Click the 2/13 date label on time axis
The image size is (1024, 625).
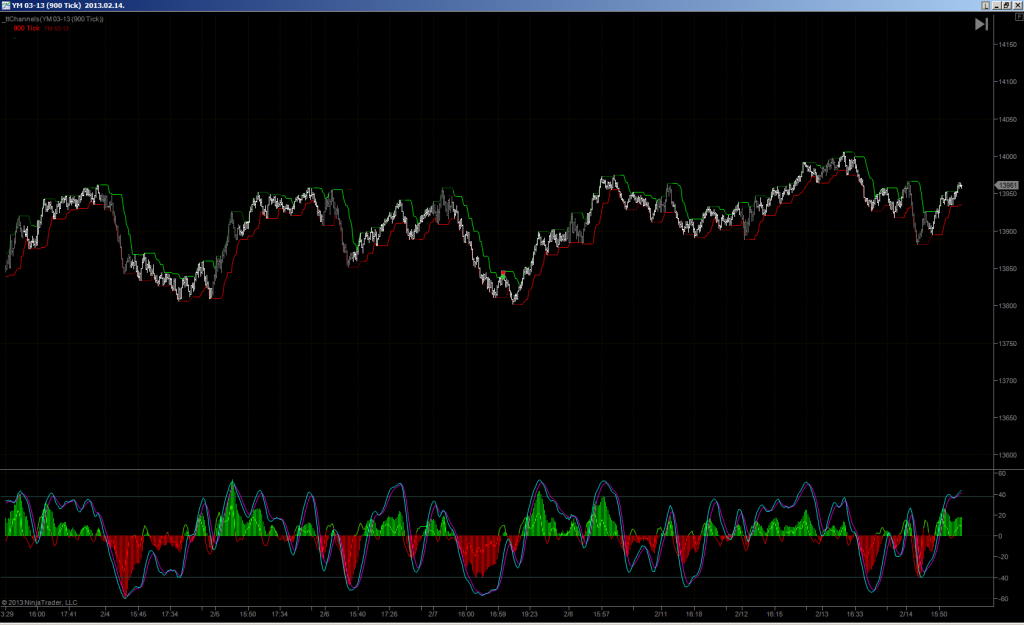point(822,614)
